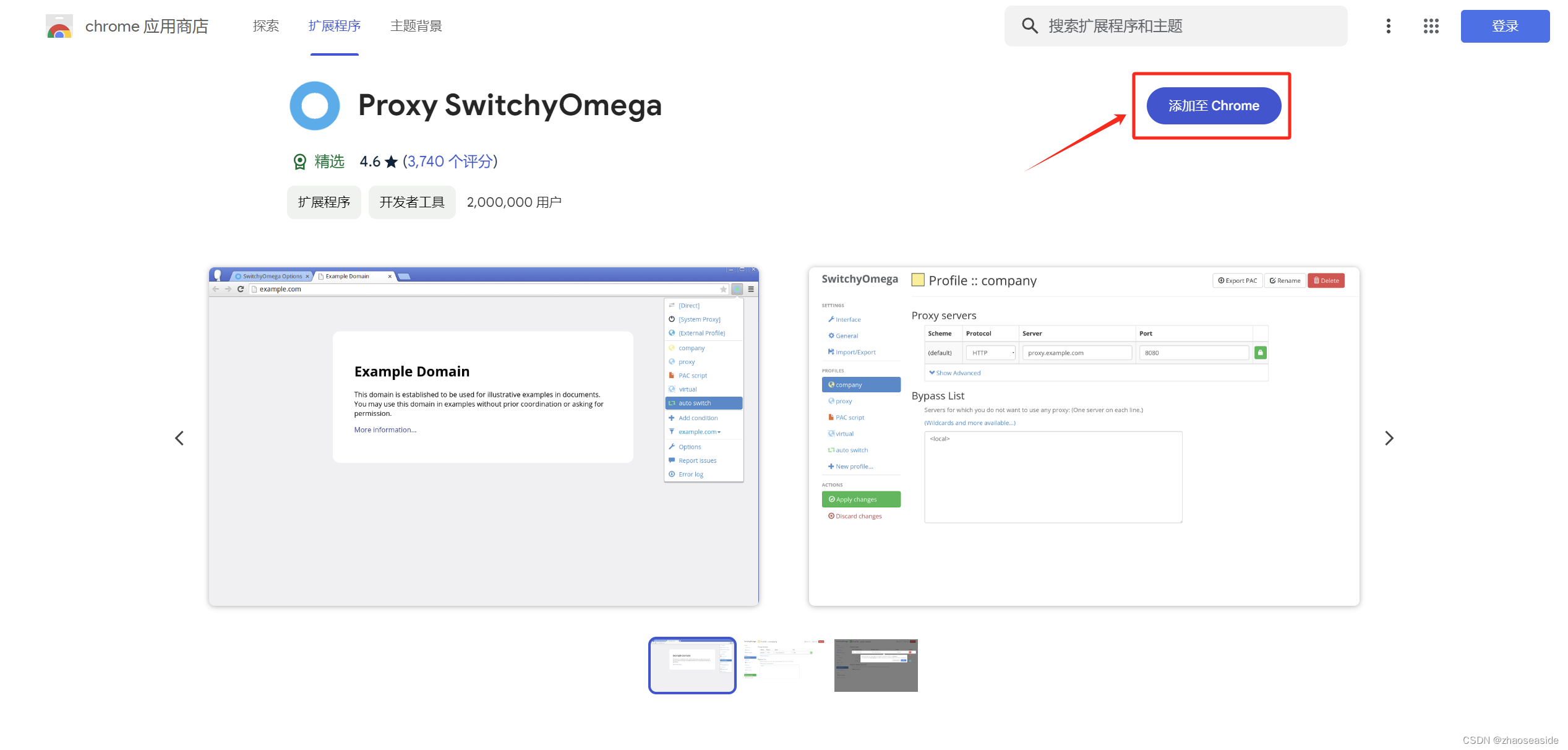This screenshot has height=750, width=1568.
Task: Select the first screenshot thumbnail
Action: point(692,665)
